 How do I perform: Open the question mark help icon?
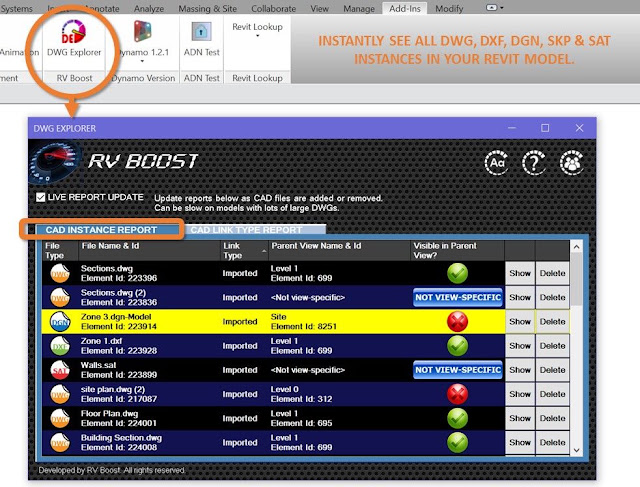(534, 163)
